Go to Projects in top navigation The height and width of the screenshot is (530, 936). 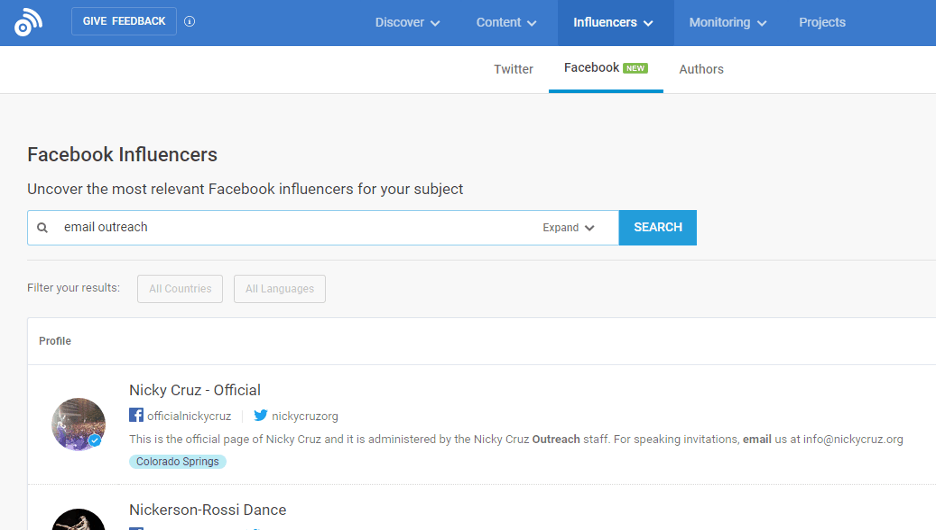822,23
